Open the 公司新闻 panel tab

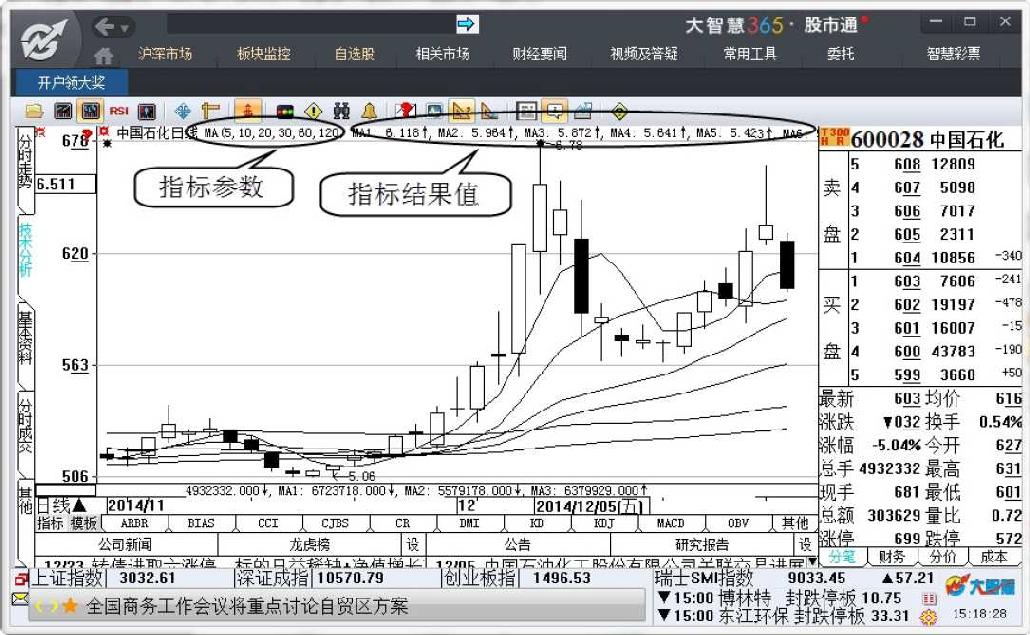pyautogui.click(x=125, y=544)
